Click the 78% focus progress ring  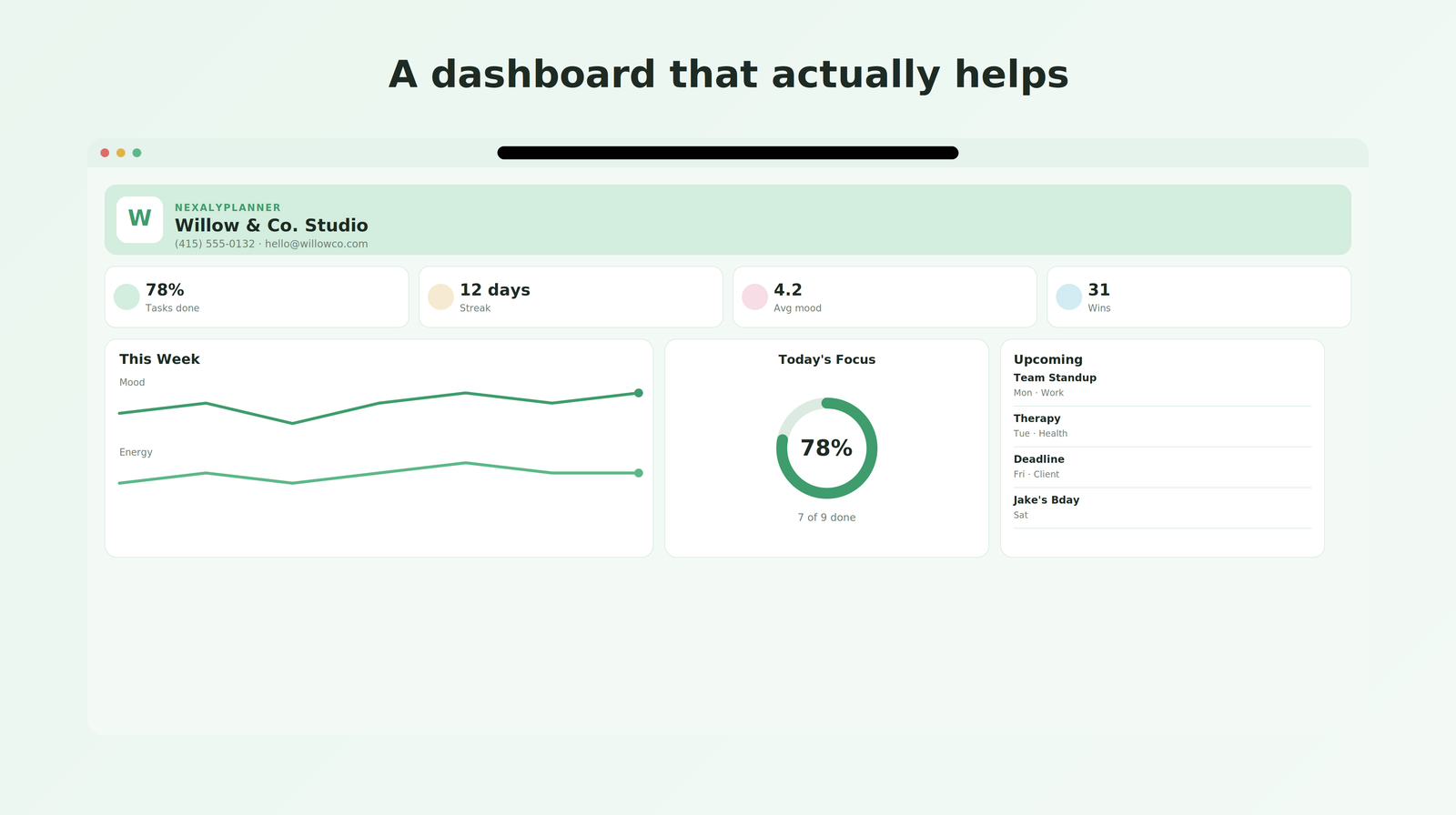pos(826,448)
